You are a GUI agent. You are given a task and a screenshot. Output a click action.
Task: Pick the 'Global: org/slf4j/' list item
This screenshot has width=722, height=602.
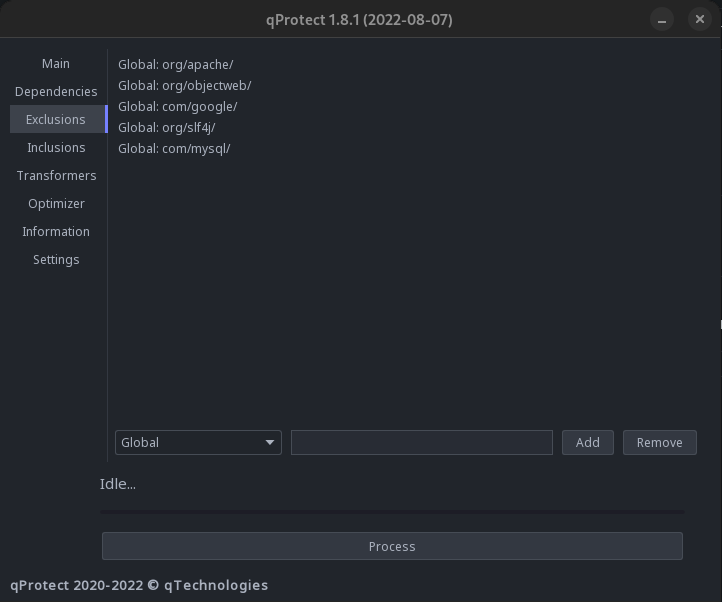pyautogui.click(x=167, y=127)
